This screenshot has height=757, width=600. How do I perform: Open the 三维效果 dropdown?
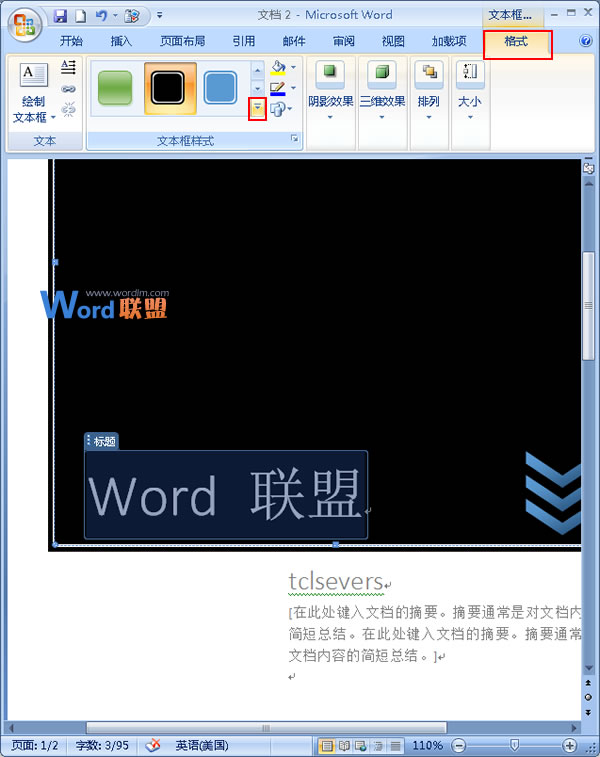tap(382, 89)
